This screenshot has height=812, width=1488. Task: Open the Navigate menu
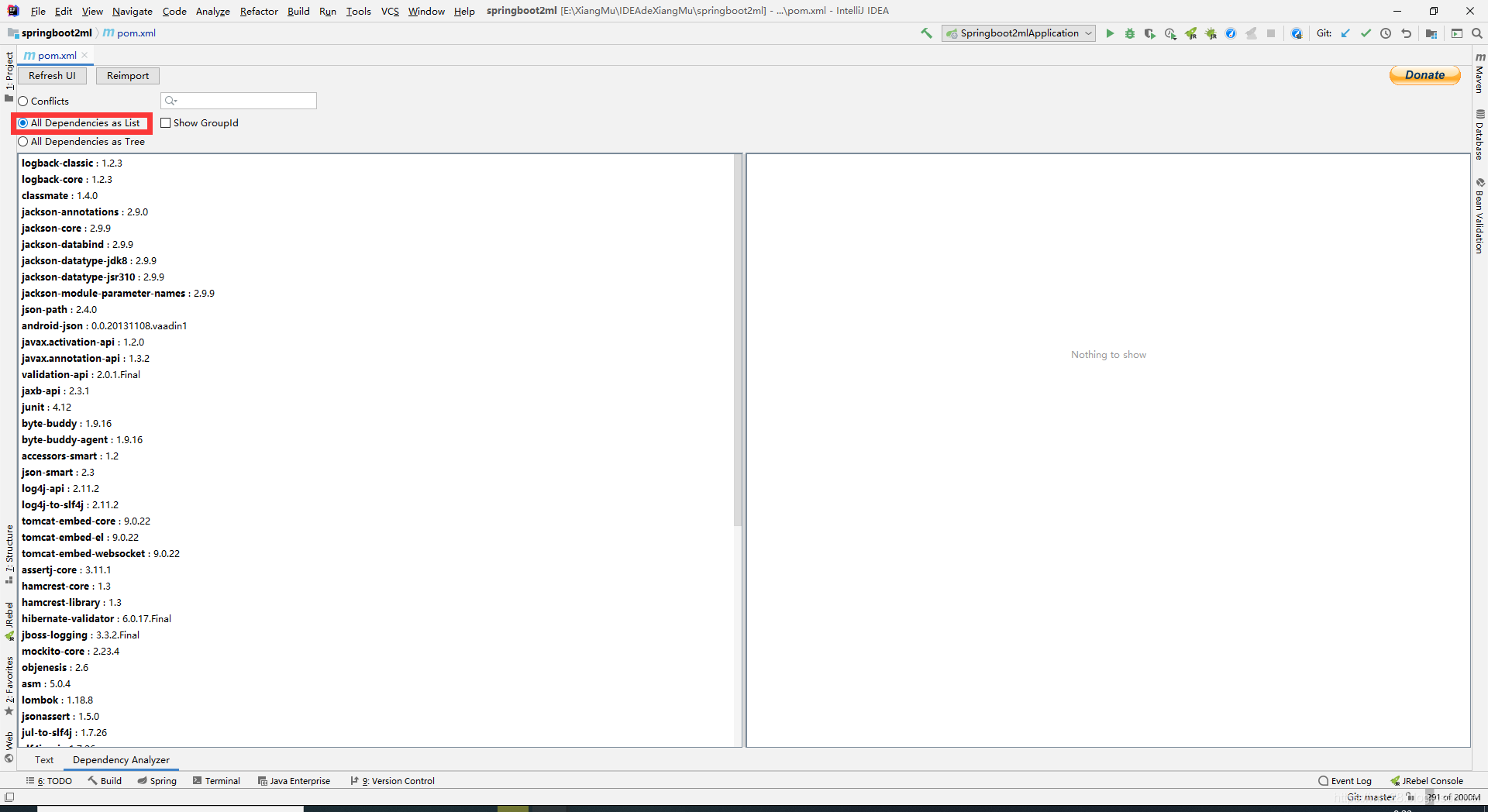tap(132, 11)
